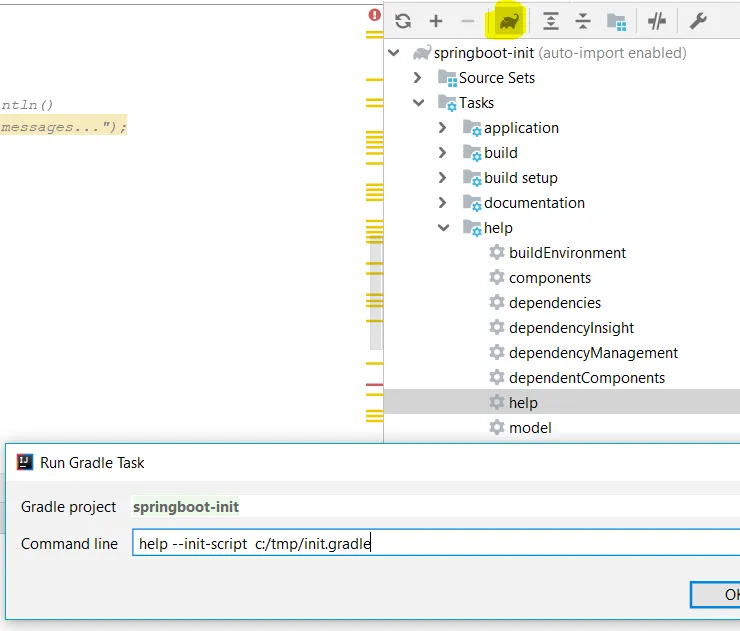
Task: Click the gear icon beside model
Action: pos(496,427)
